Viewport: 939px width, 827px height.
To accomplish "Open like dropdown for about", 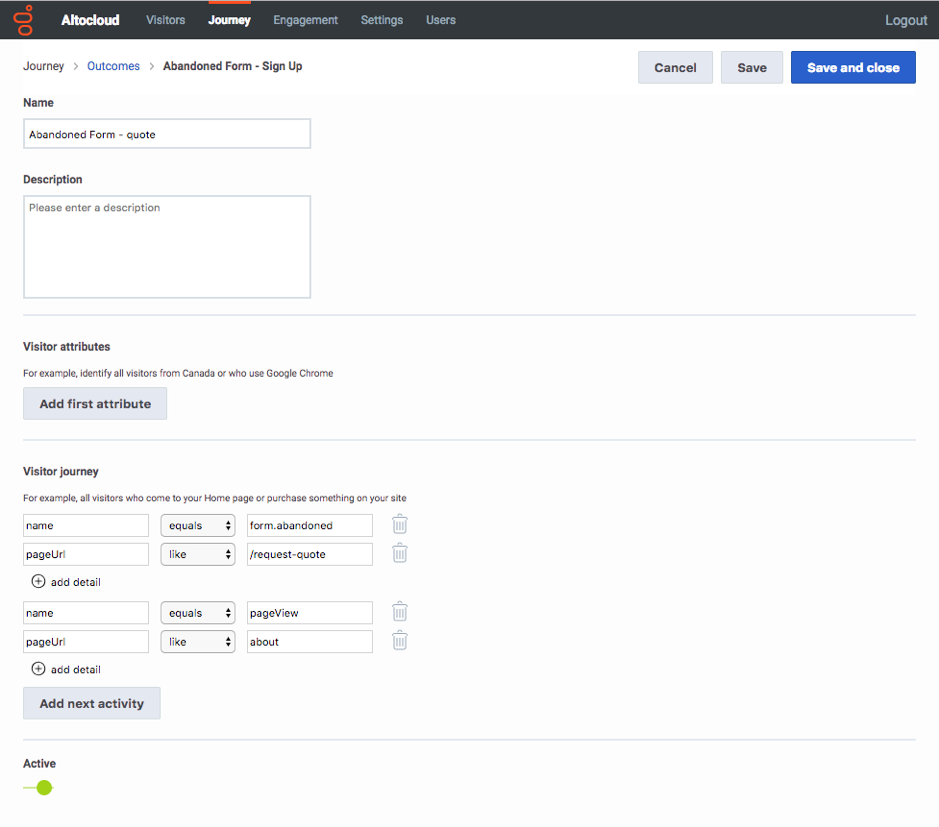I will (198, 641).
